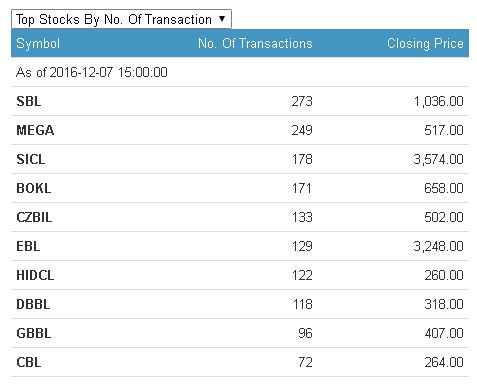477x384 pixels.
Task: Click the Symbol column header
Action: 38,43
